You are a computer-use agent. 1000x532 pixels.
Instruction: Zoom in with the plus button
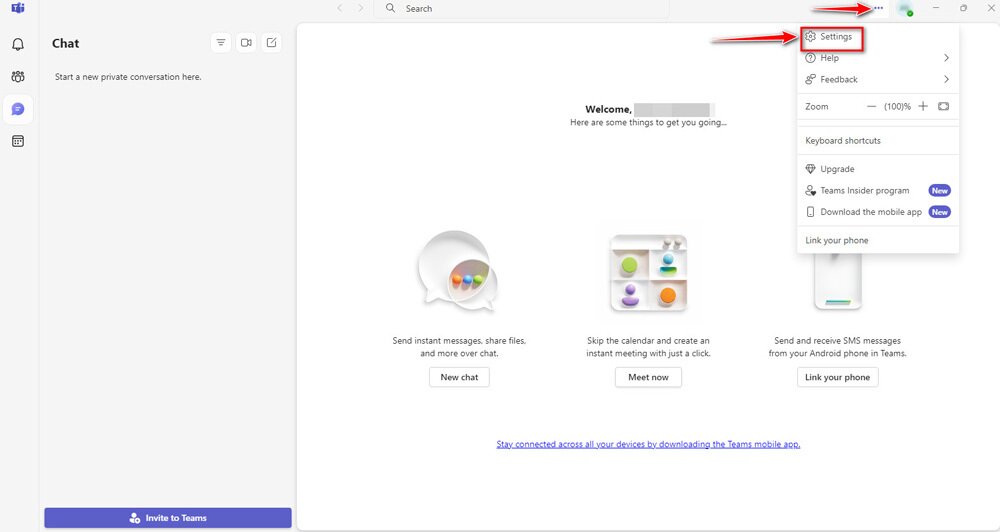click(923, 107)
